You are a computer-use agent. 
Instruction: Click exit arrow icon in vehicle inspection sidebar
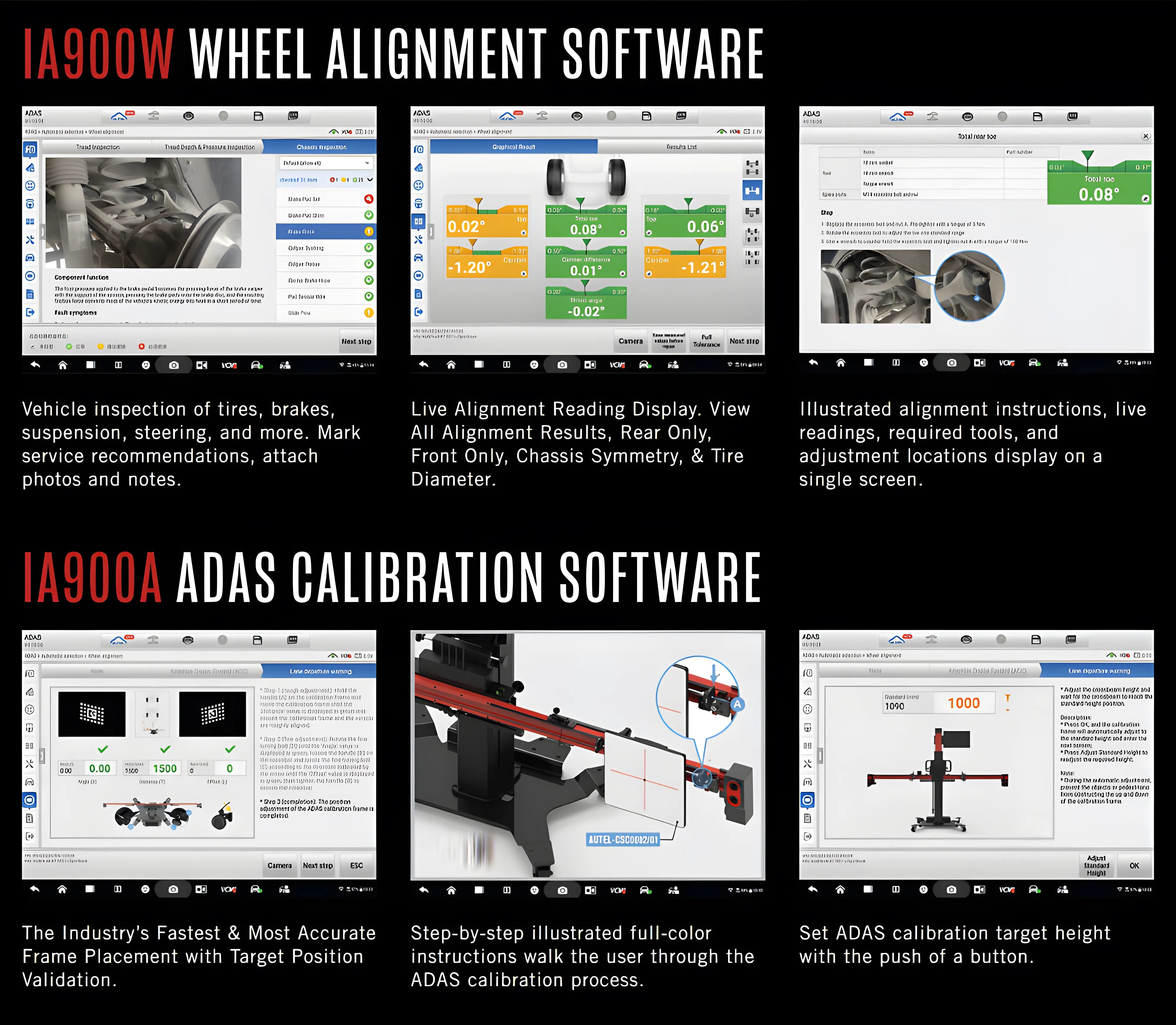tap(30, 312)
